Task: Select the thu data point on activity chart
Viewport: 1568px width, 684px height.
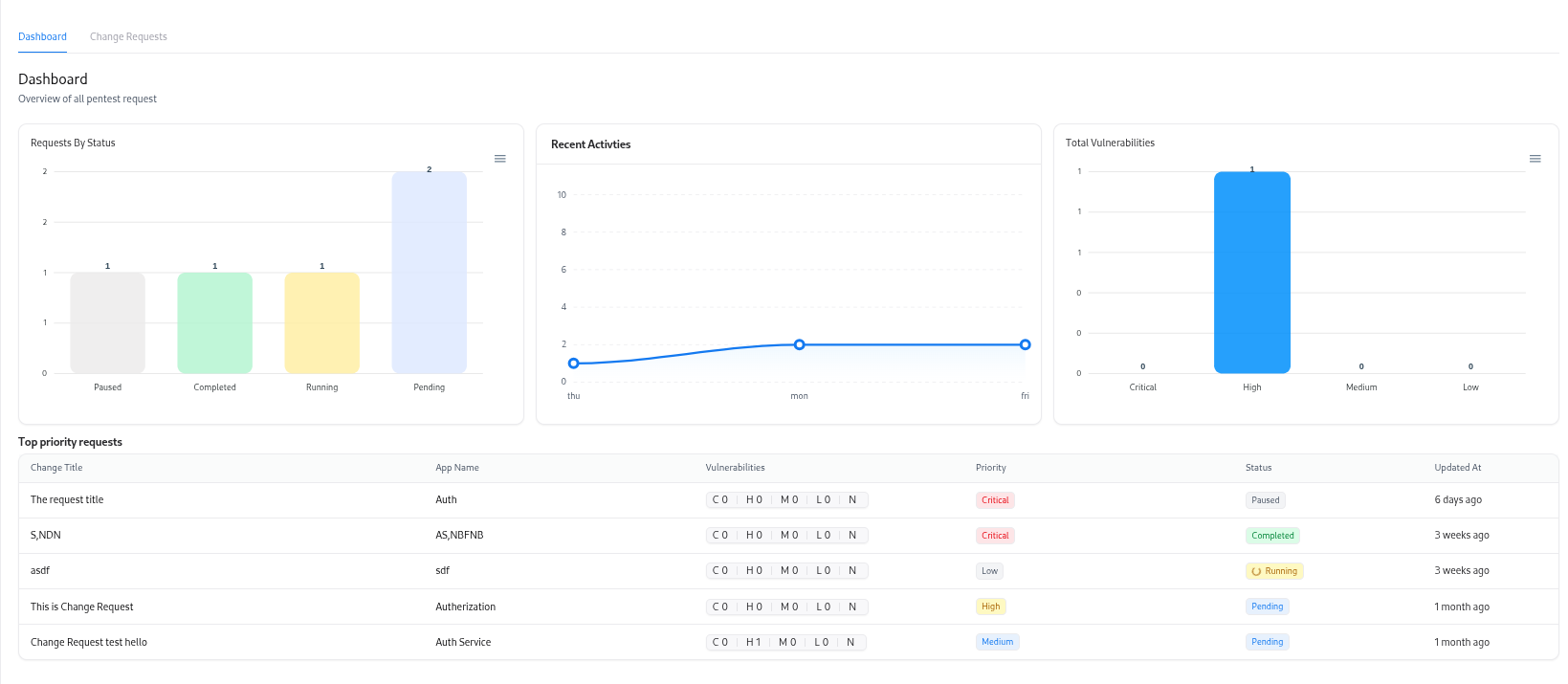Action: (574, 364)
